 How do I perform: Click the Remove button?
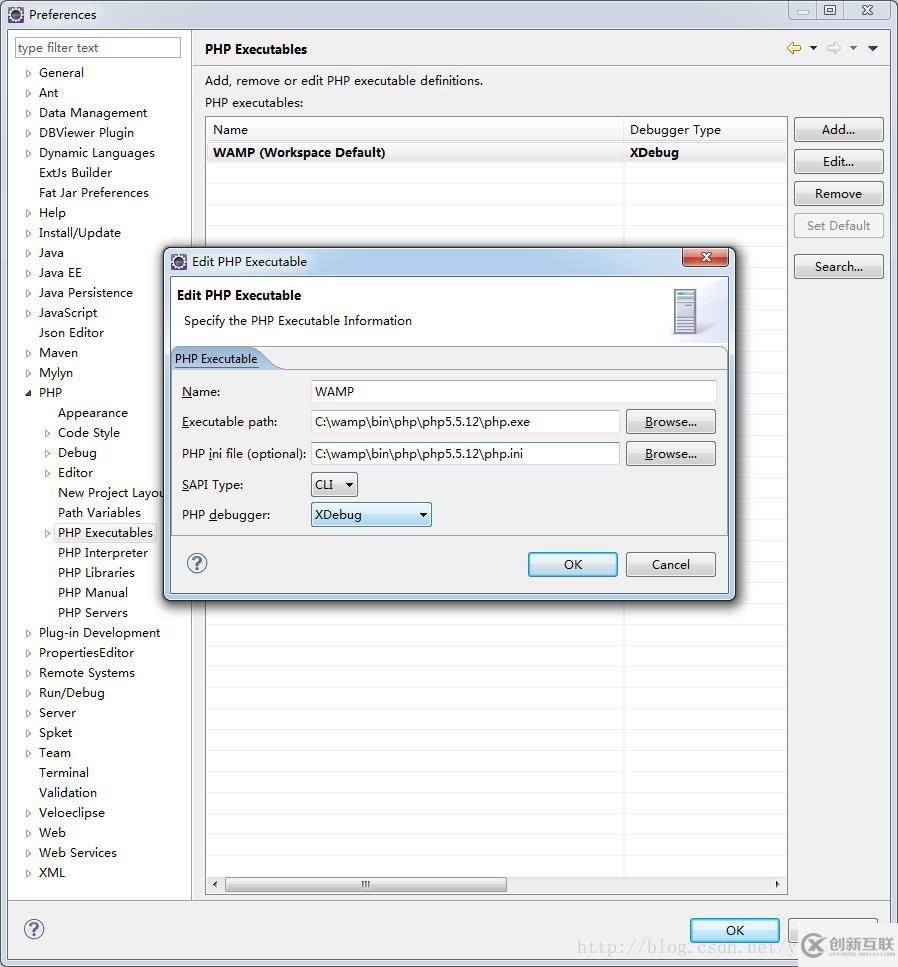coord(838,194)
